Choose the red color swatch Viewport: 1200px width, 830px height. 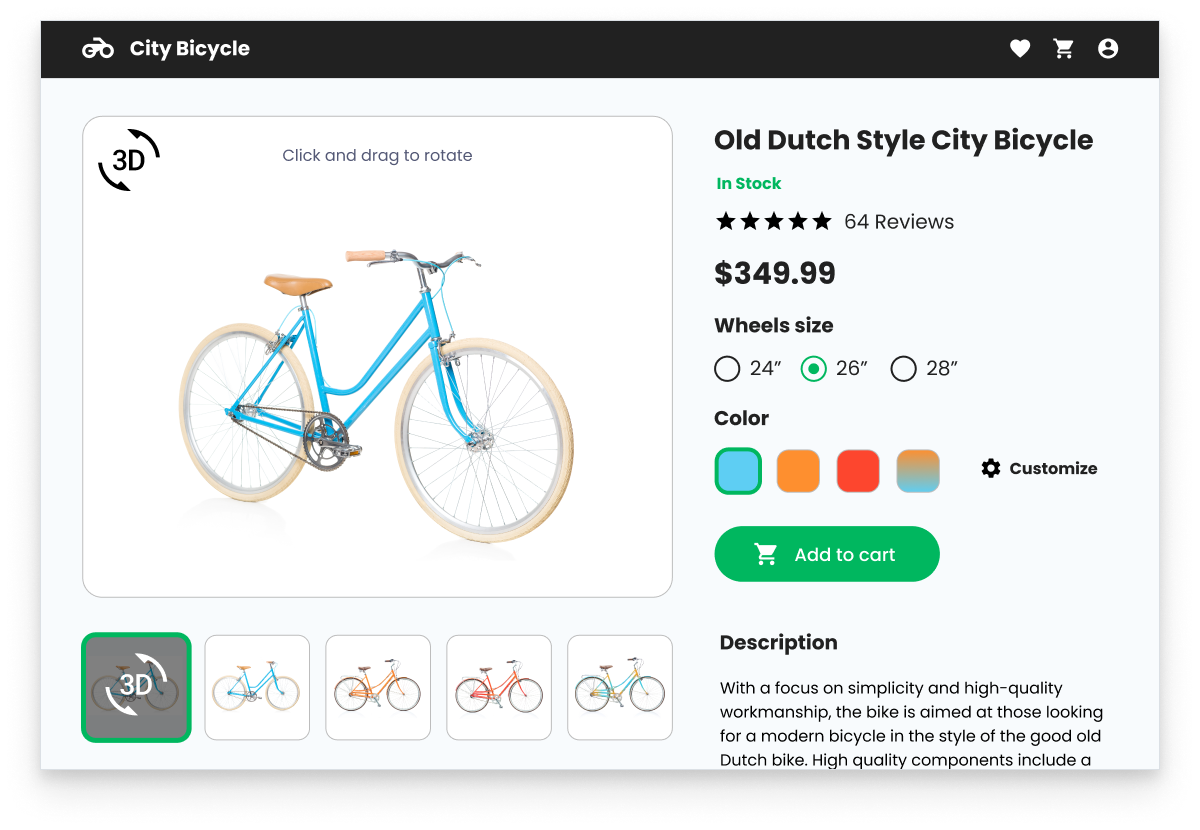tap(858, 471)
